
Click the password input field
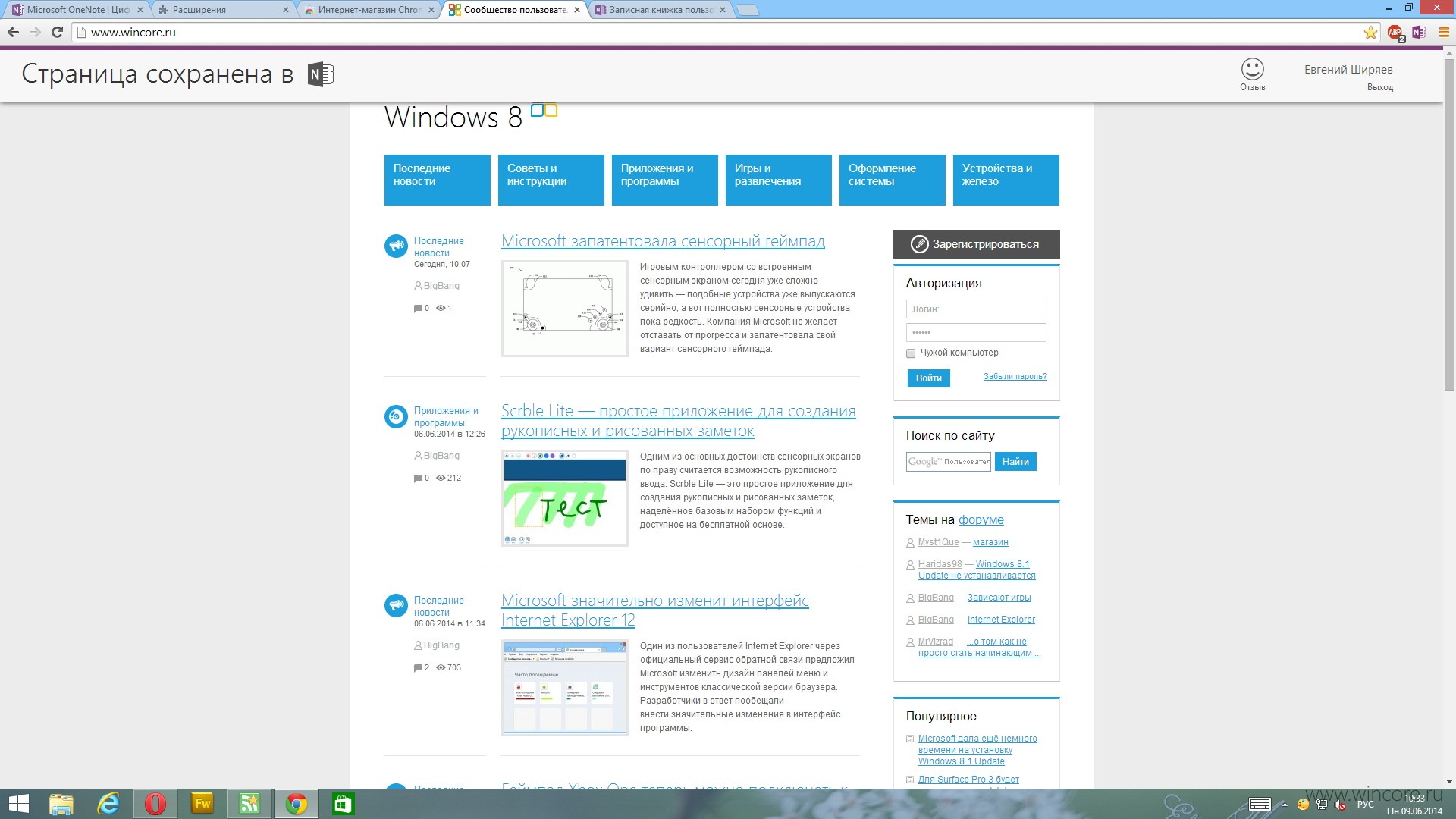coord(976,333)
